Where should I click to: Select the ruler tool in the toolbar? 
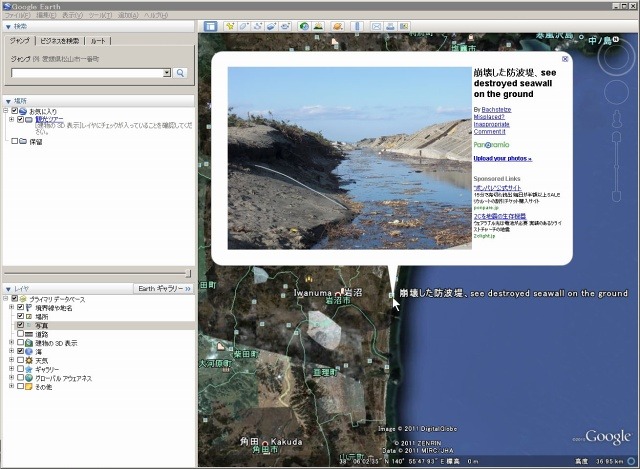click(357, 27)
